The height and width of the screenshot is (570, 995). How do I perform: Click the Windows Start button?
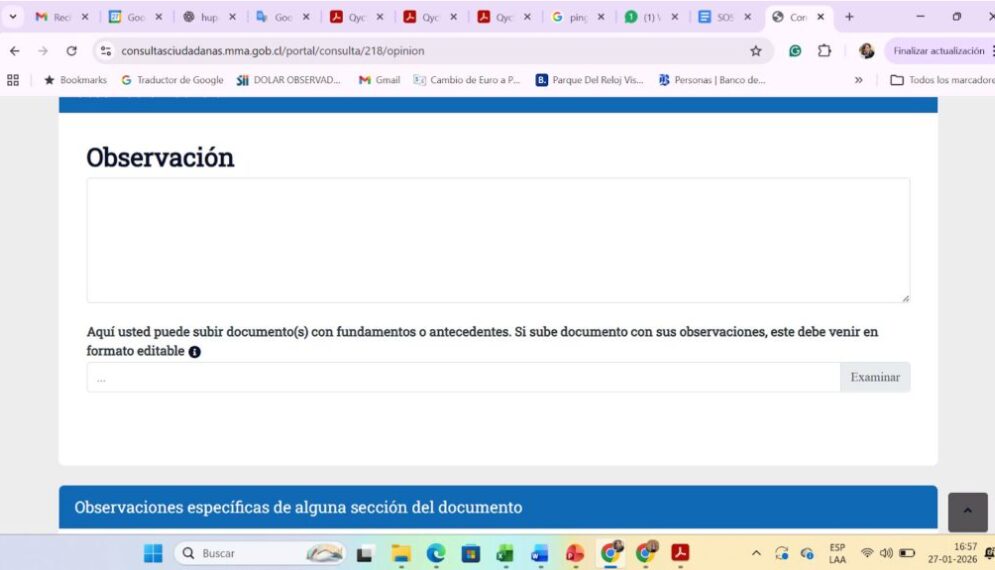click(x=153, y=553)
